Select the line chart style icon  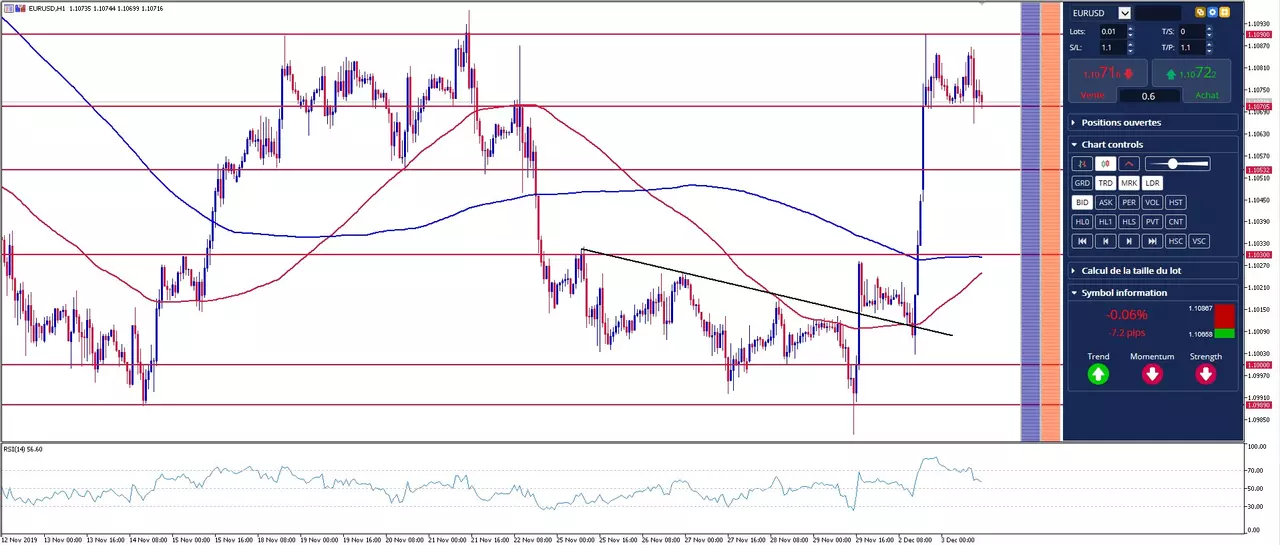1129,164
